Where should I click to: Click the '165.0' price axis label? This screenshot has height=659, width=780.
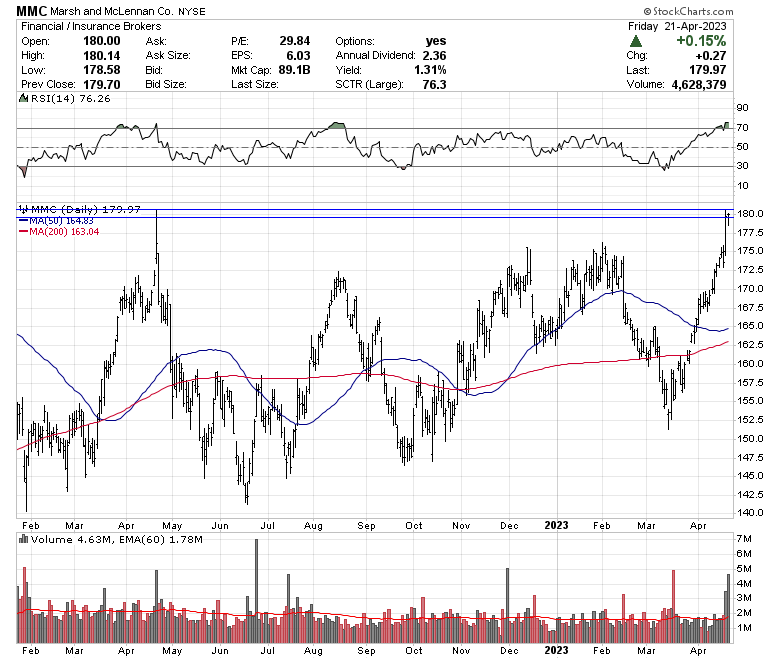(x=750, y=326)
